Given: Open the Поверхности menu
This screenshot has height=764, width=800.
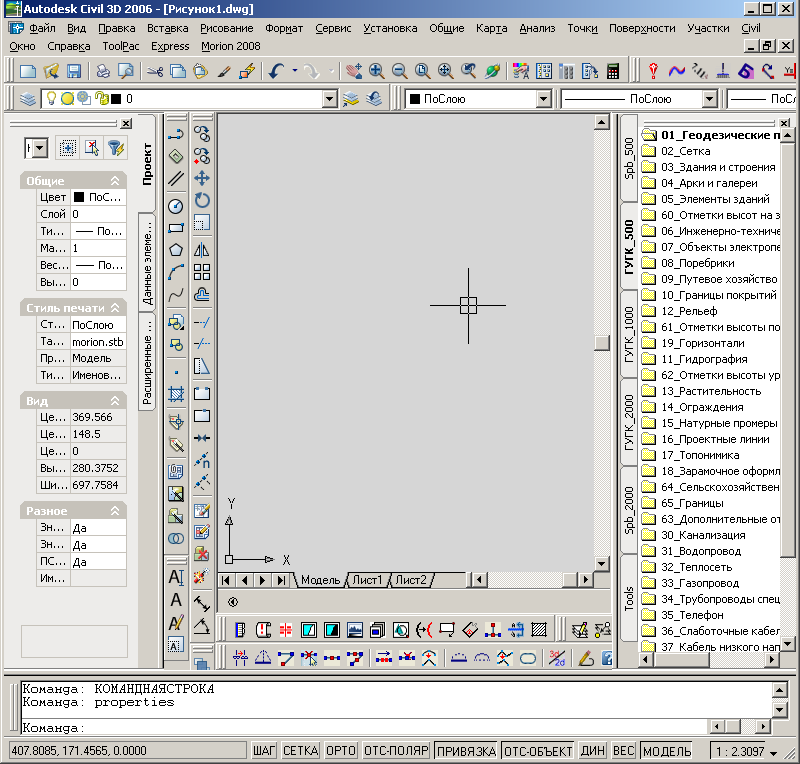Looking at the screenshot, I should pos(642,28).
